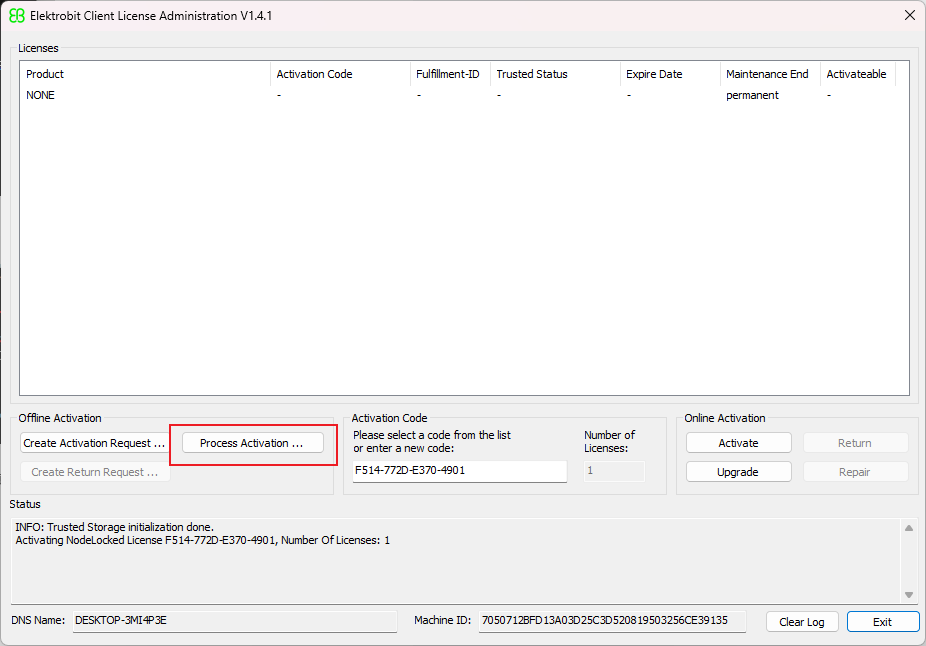Click the Number of Licenses field
The image size is (926, 646).
(614, 470)
